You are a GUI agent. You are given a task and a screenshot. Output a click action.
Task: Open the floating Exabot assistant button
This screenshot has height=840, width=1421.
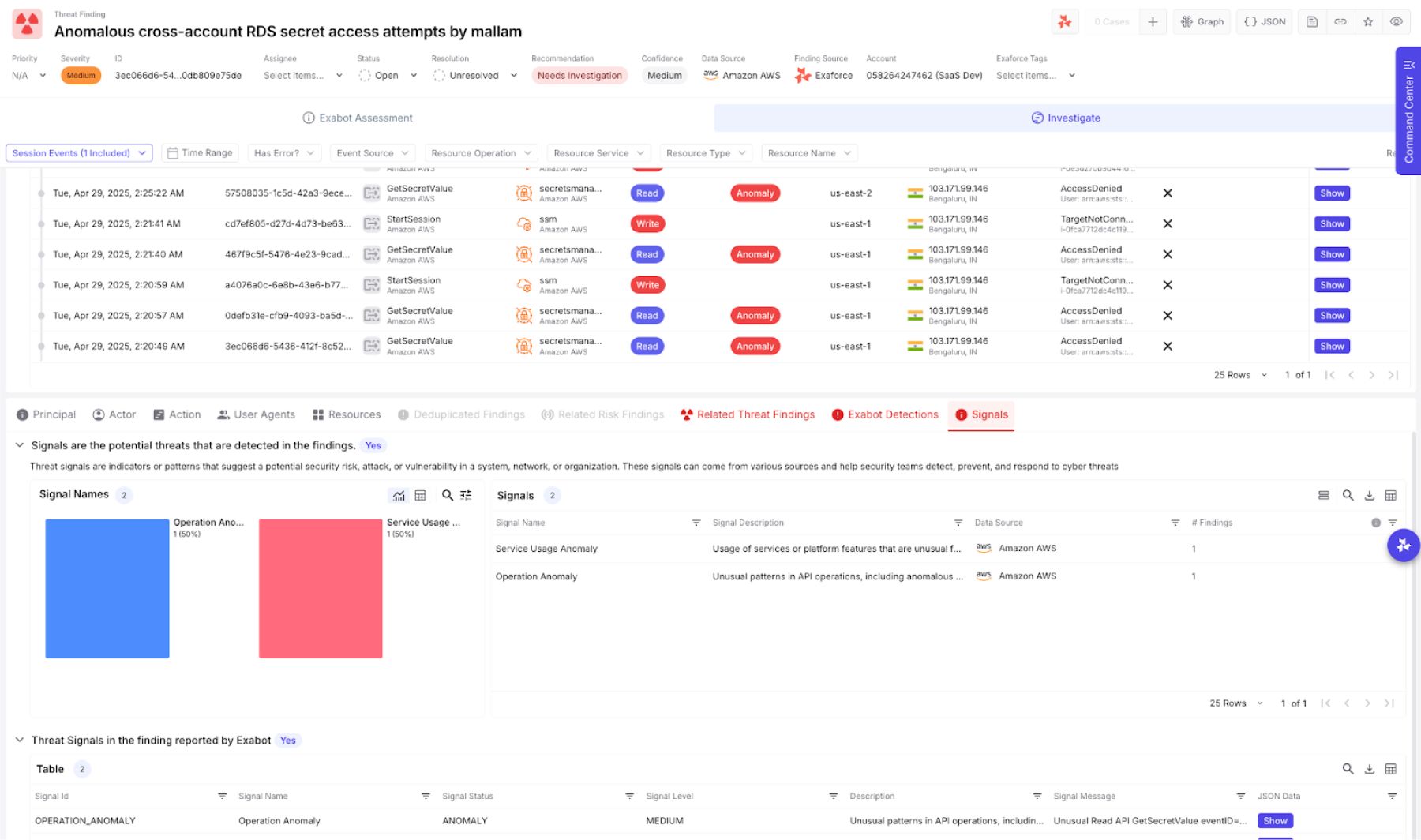click(x=1404, y=546)
